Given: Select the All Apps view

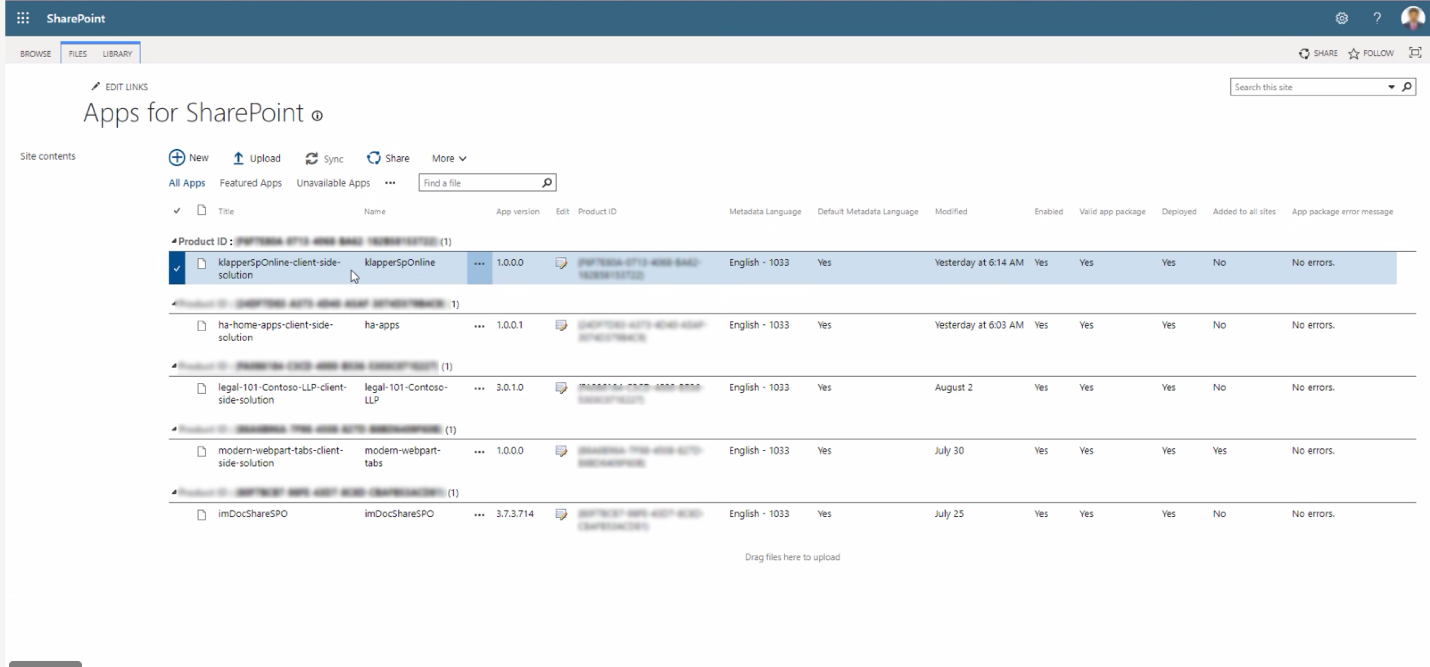Looking at the screenshot, I should click(187, 183).
